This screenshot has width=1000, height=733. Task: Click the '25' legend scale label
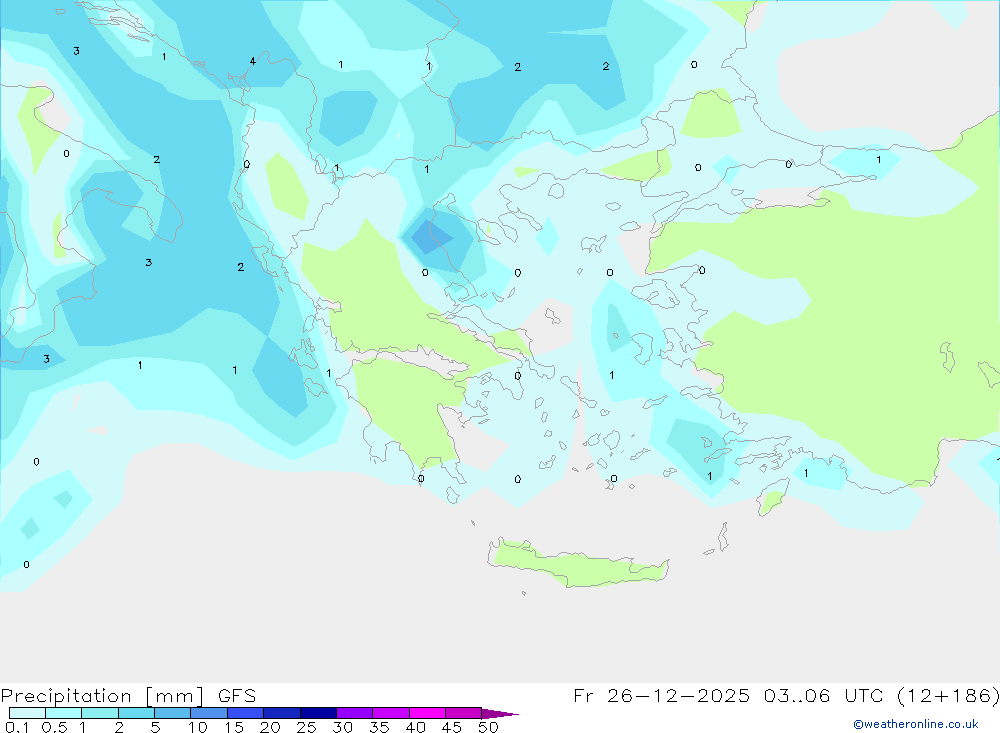tap(307, 727)
